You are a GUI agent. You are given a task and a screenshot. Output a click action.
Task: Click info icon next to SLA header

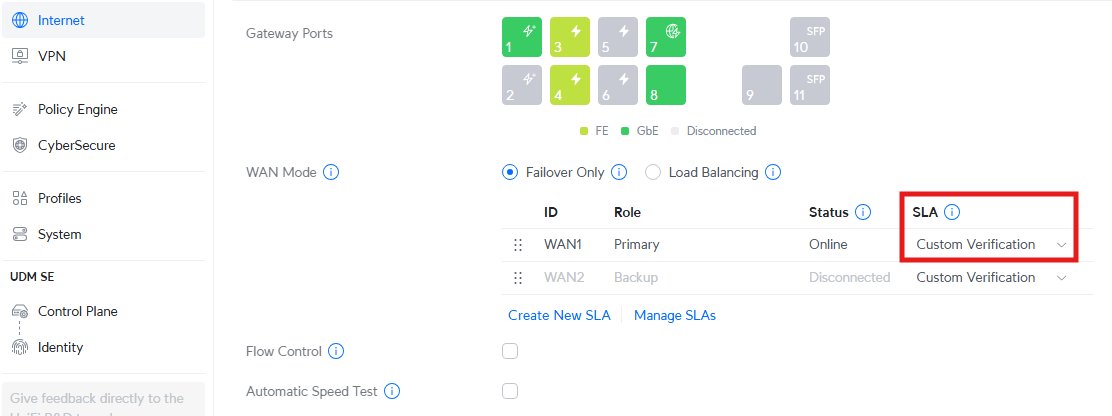click(x=952, y=212)
